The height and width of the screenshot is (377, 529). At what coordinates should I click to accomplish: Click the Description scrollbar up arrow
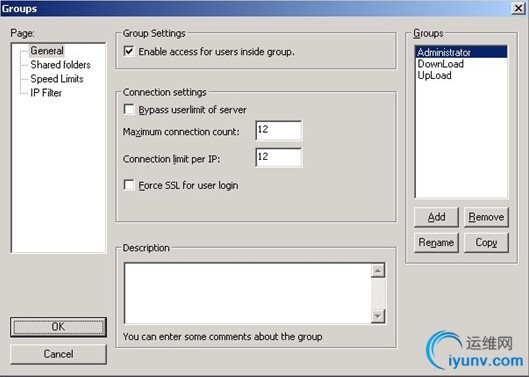[x=378, y=271]
